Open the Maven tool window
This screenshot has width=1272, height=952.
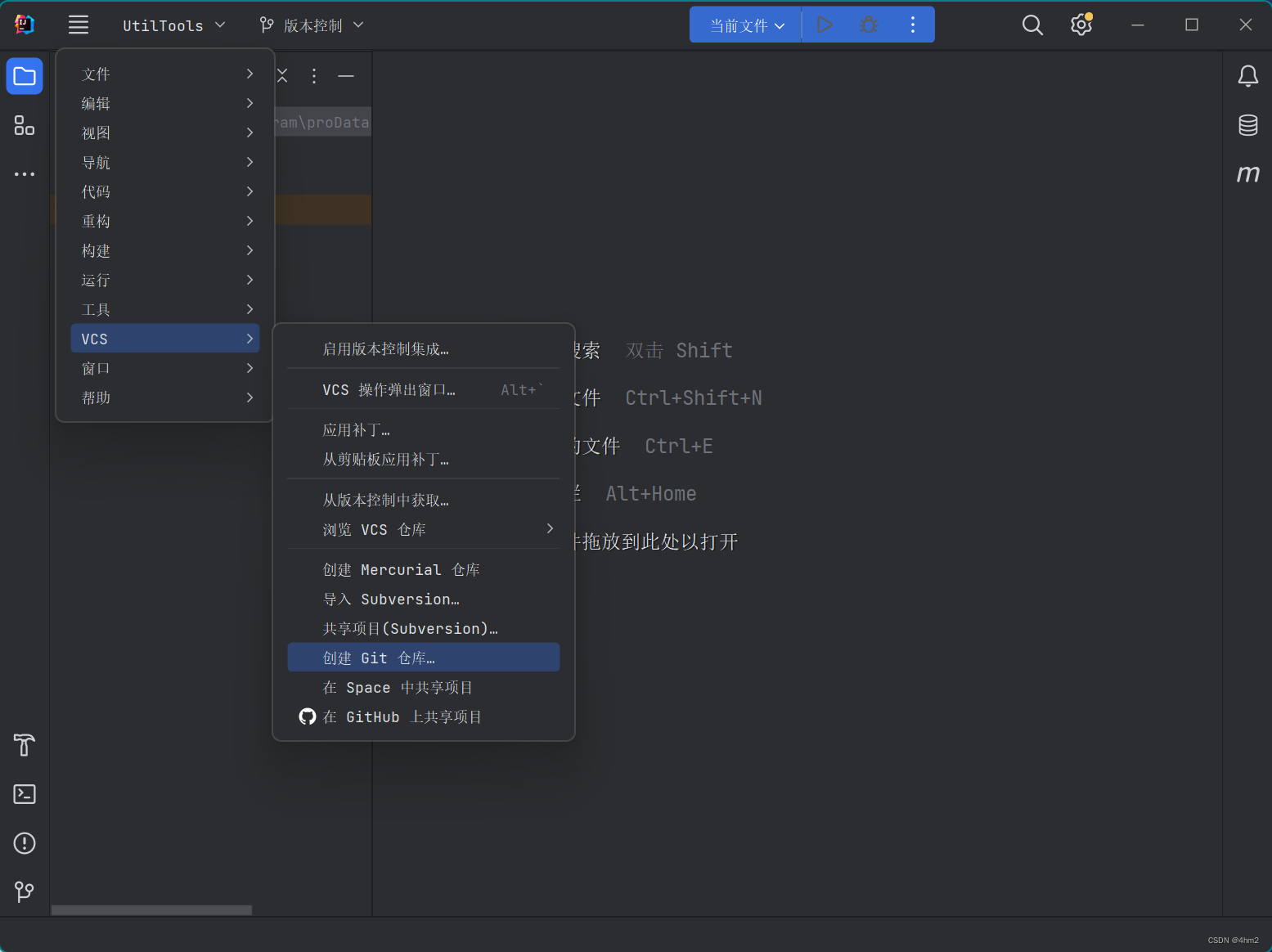pyautogui.click(x=1247, y=173)
